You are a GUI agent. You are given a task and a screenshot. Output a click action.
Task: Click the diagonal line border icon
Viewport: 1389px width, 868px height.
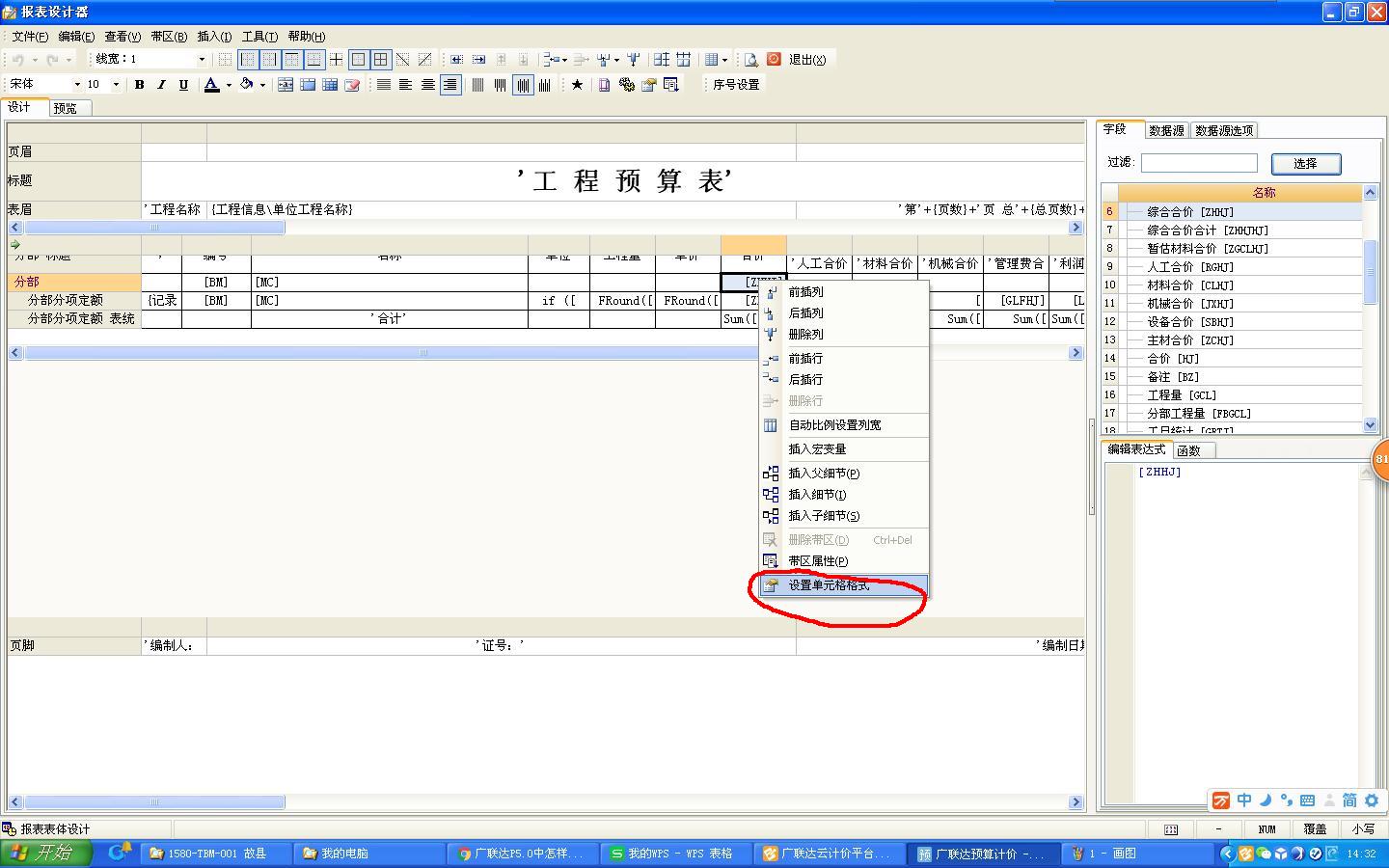pos(403,59)
